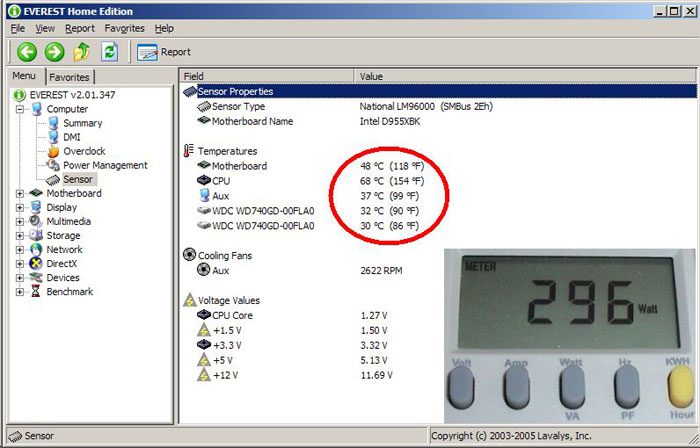Open the Overclock page in tree

(x=84, y=151)
